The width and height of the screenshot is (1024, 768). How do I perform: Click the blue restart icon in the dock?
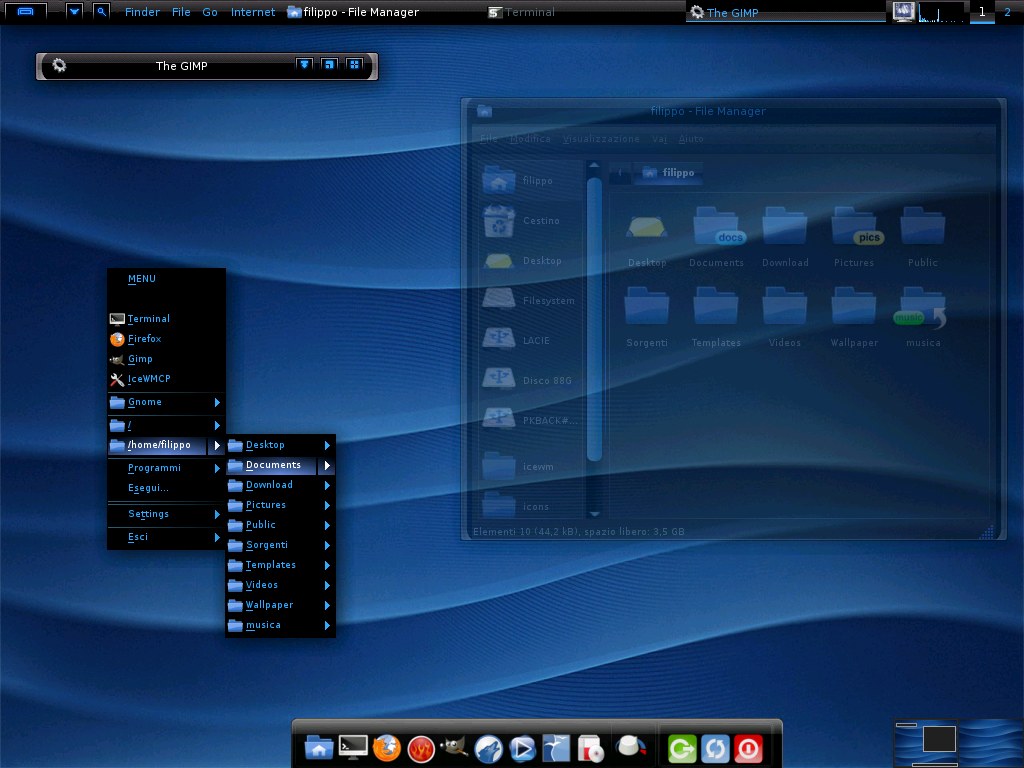pyautogui.click(x=715, y=749)
